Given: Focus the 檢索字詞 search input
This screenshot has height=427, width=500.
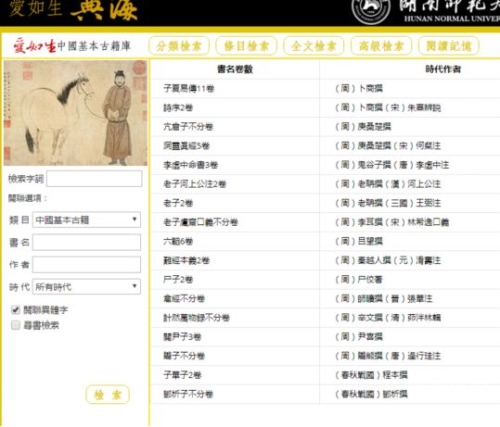Looking at the screenshot, I should click(94, 179).
